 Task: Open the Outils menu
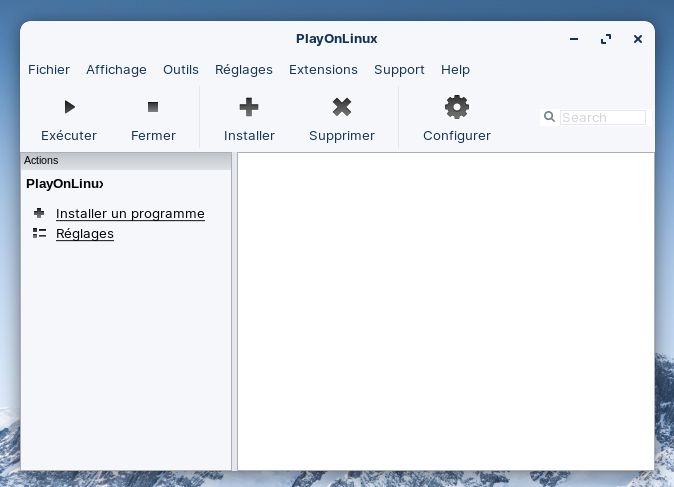click(181, 70)
